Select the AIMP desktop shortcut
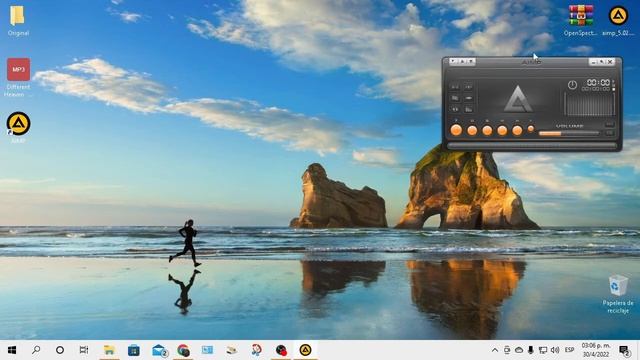The width and height of the screenshot is (640, 360). point(18,127)
